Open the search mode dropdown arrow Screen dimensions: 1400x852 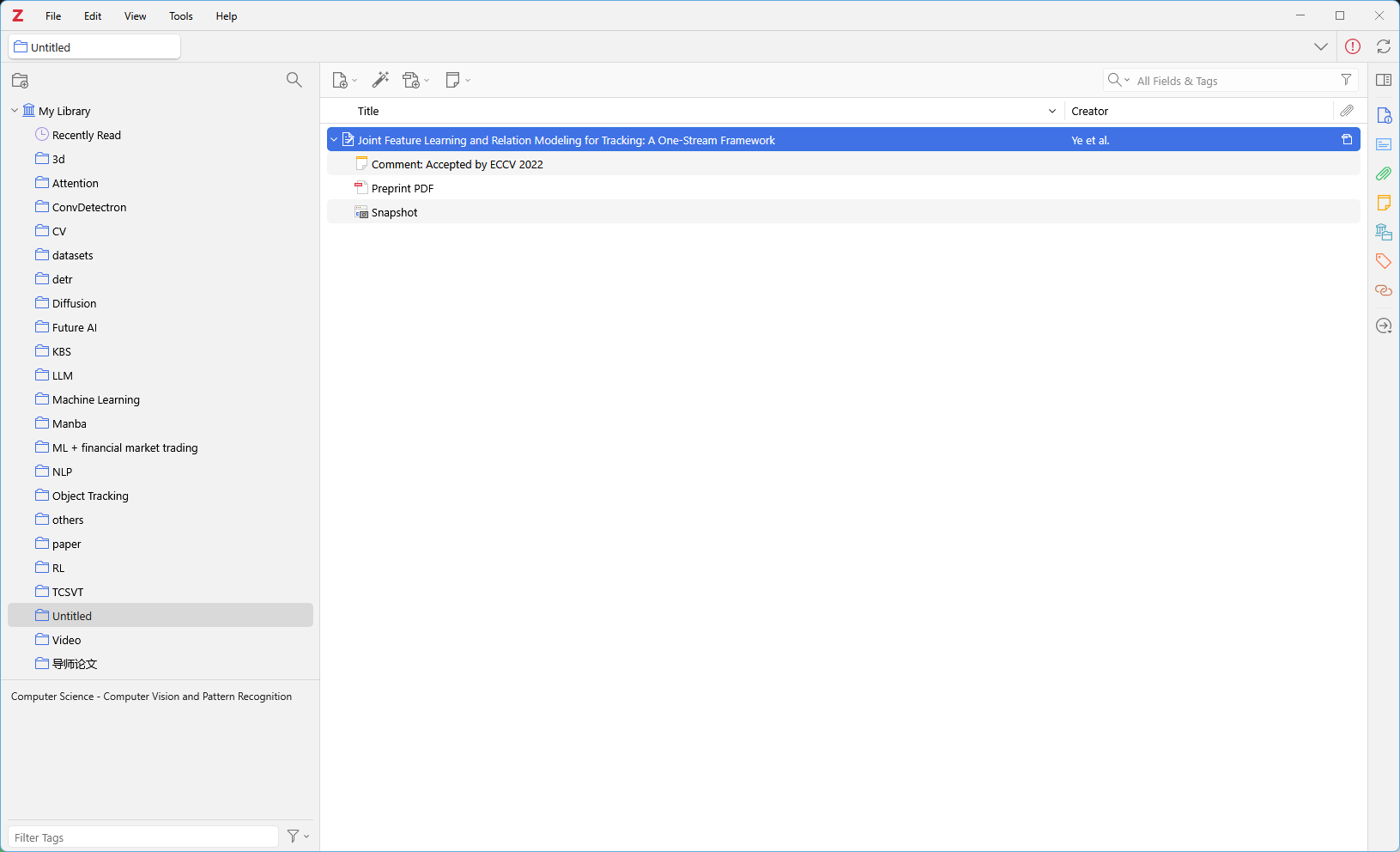coord(1127,80)
